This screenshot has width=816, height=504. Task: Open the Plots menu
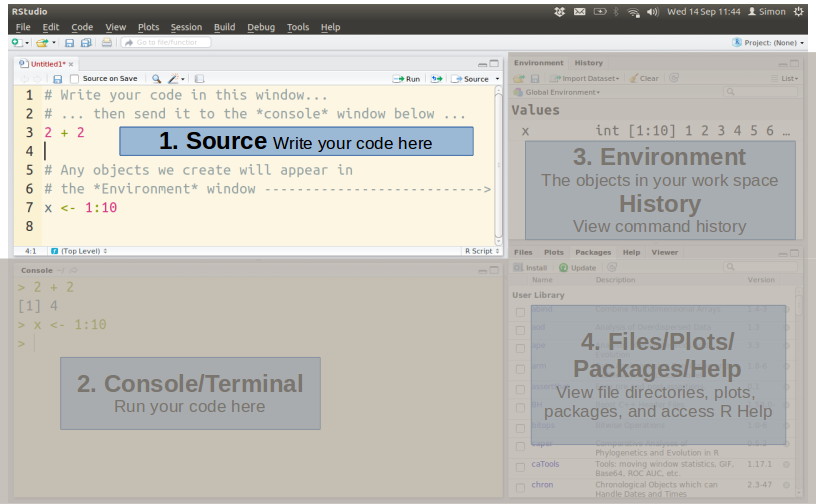tap(148, 27)
